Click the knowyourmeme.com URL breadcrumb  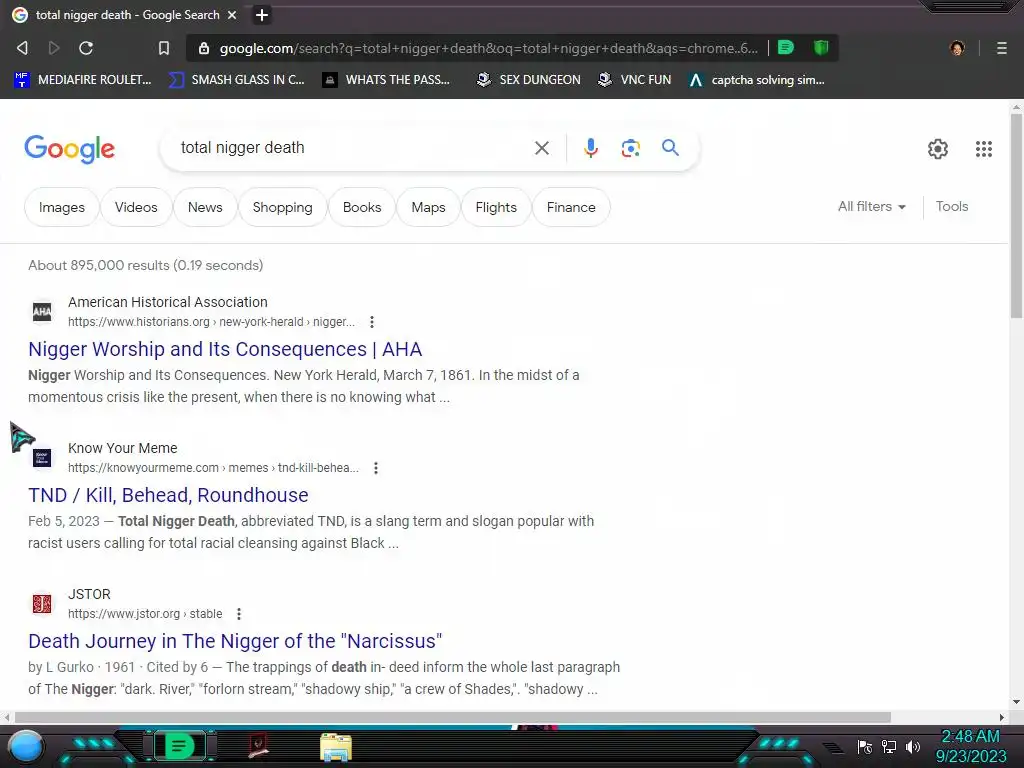click(214, 468)
